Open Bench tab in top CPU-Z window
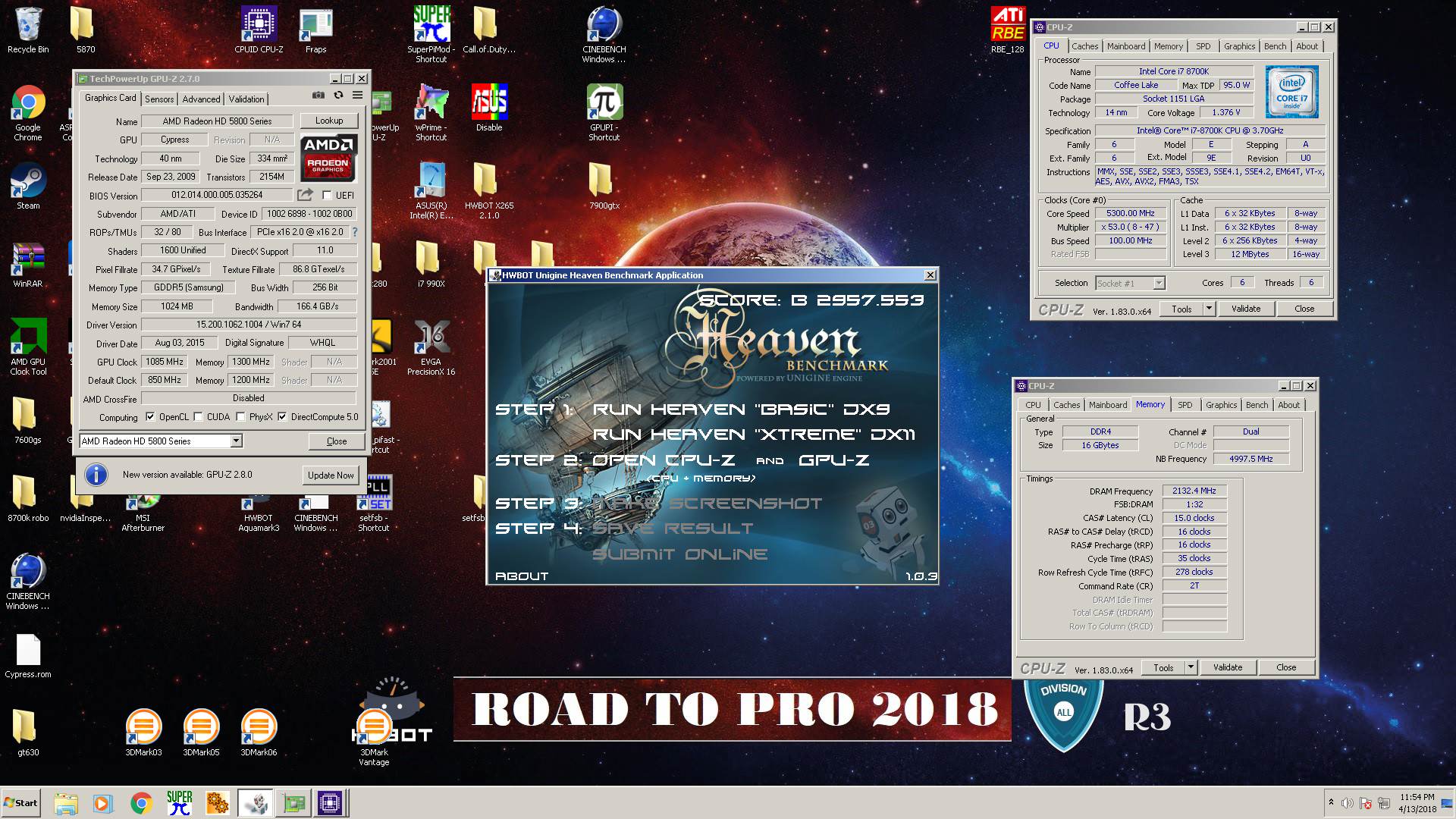 (1275, 46)
